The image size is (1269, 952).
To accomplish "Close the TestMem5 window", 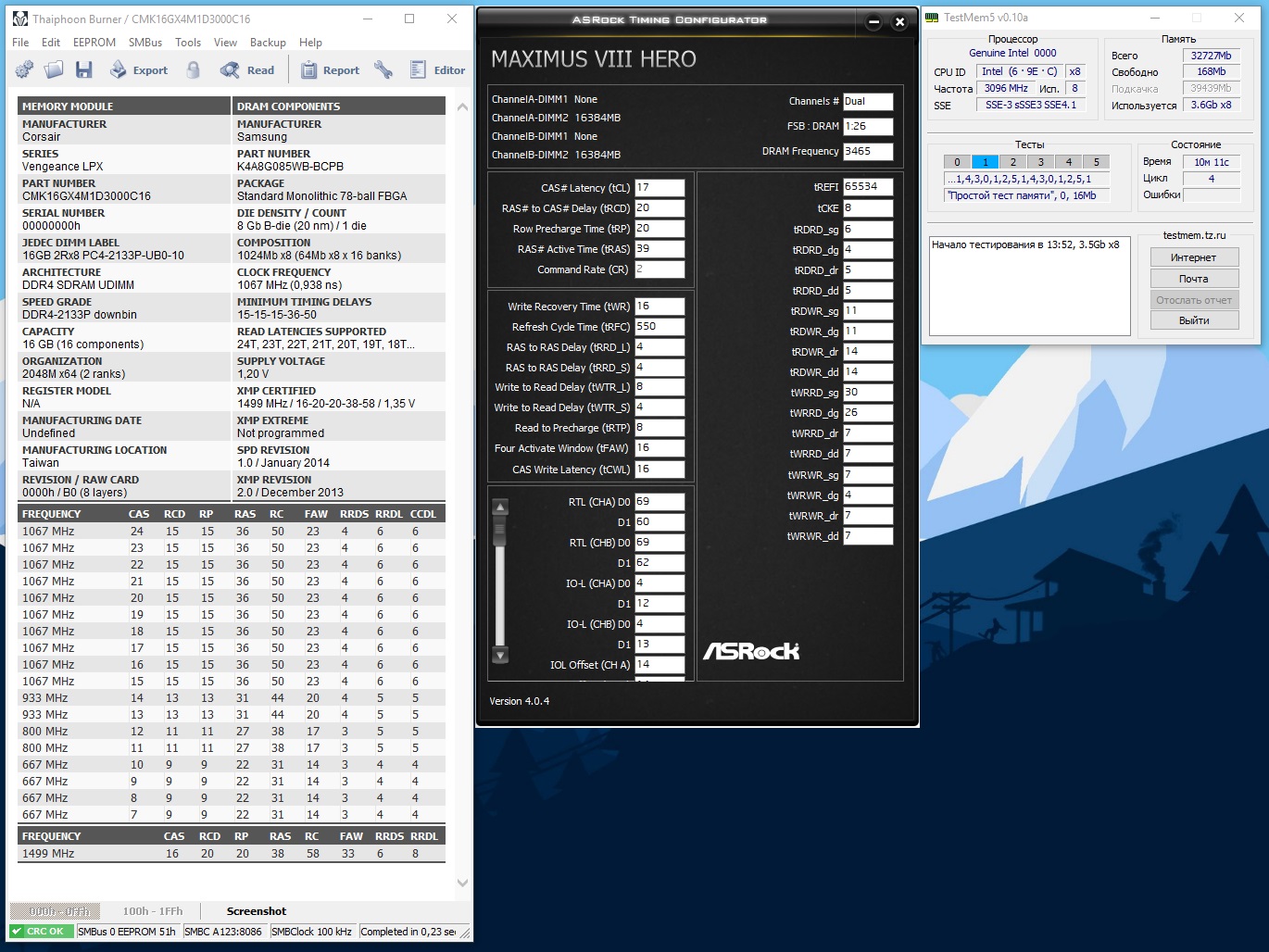I will pos(1239,18).
